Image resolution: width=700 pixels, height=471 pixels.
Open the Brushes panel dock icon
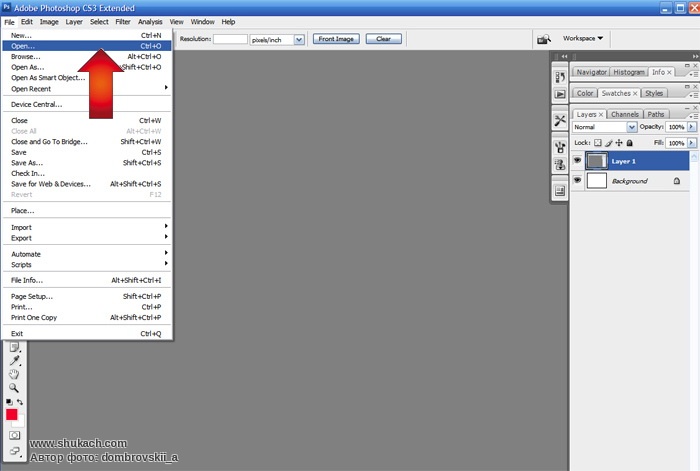560,147
